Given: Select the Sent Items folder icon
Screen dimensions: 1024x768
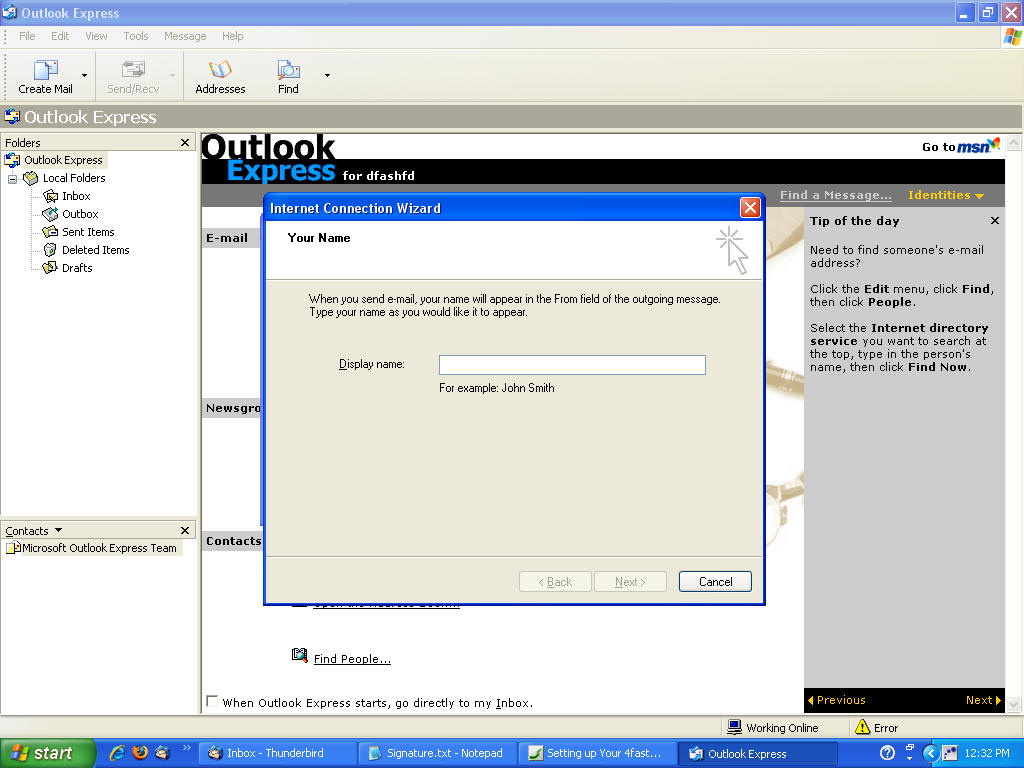Looking at the screenshot, I should [50, 232].
